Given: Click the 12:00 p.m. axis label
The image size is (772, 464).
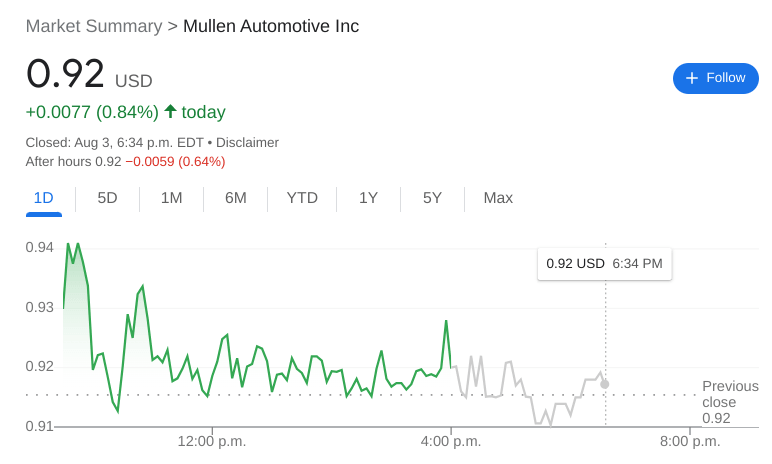Looking at the screenshot, I should click(x=212, y=441).
